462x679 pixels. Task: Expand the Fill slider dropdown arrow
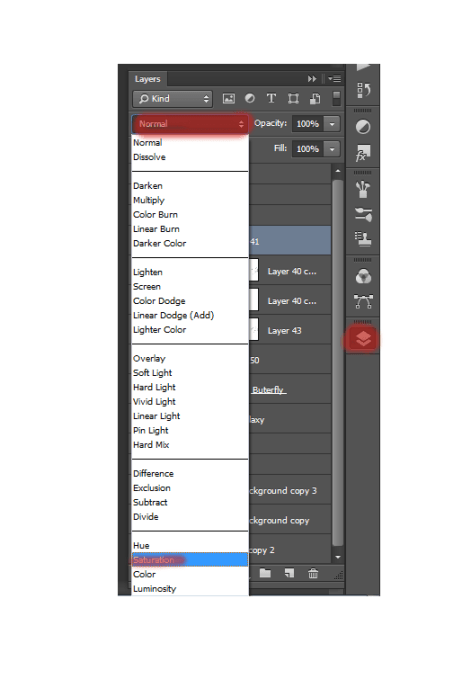pos(332,149)
